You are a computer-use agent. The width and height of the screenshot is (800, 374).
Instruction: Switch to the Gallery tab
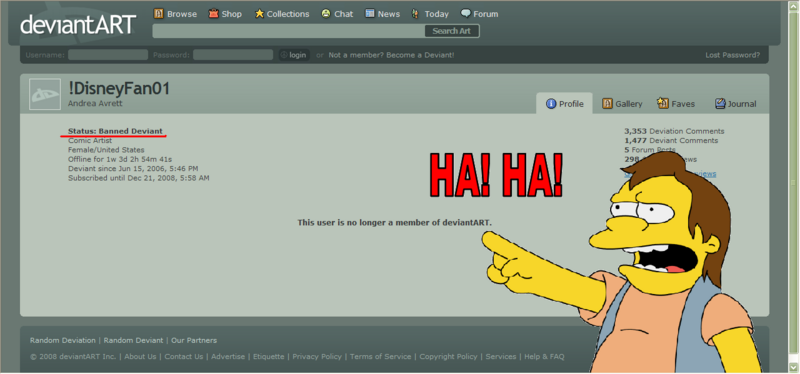[x=622, y=104]
